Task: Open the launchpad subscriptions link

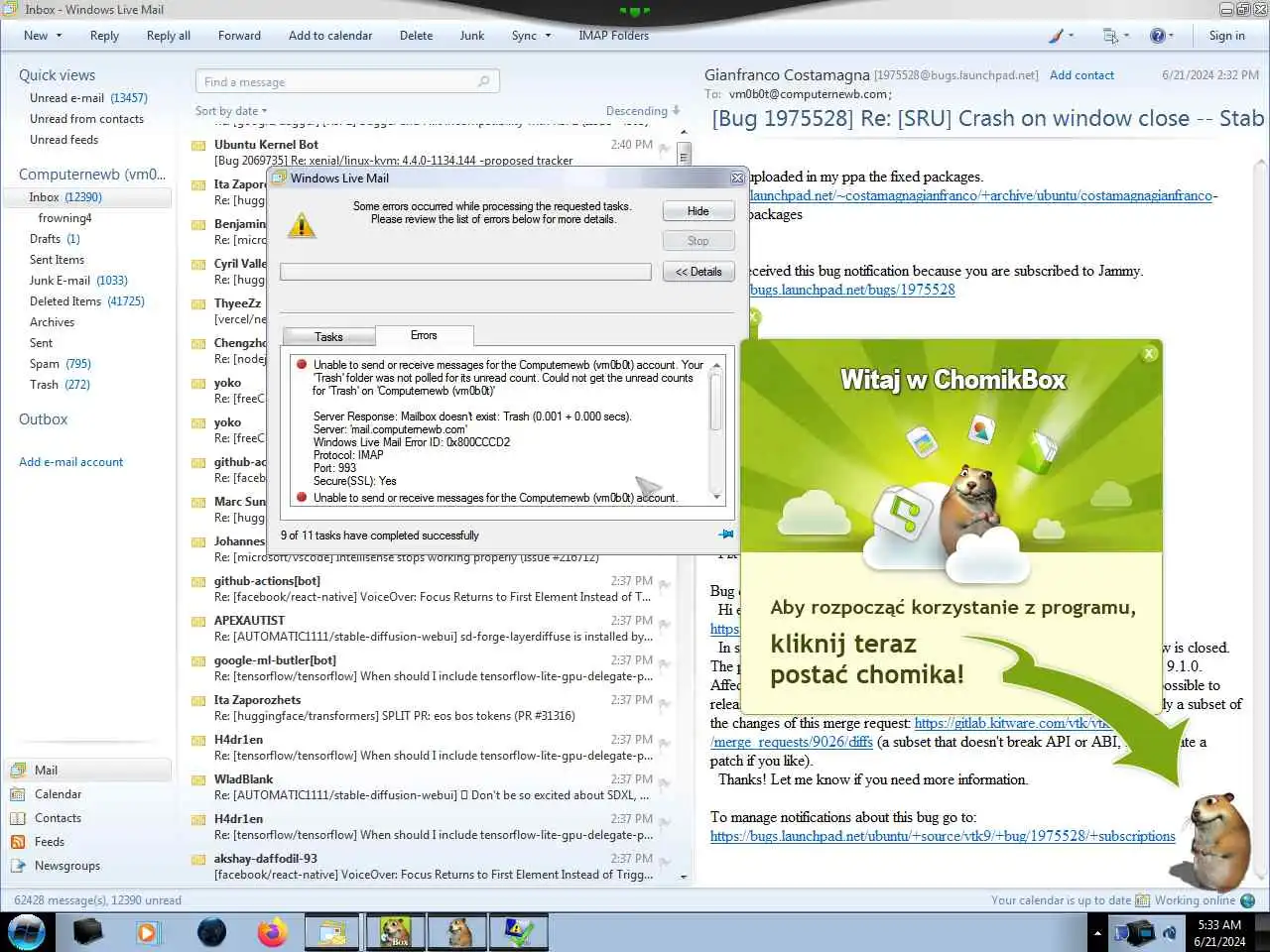Action: [943, 836]
